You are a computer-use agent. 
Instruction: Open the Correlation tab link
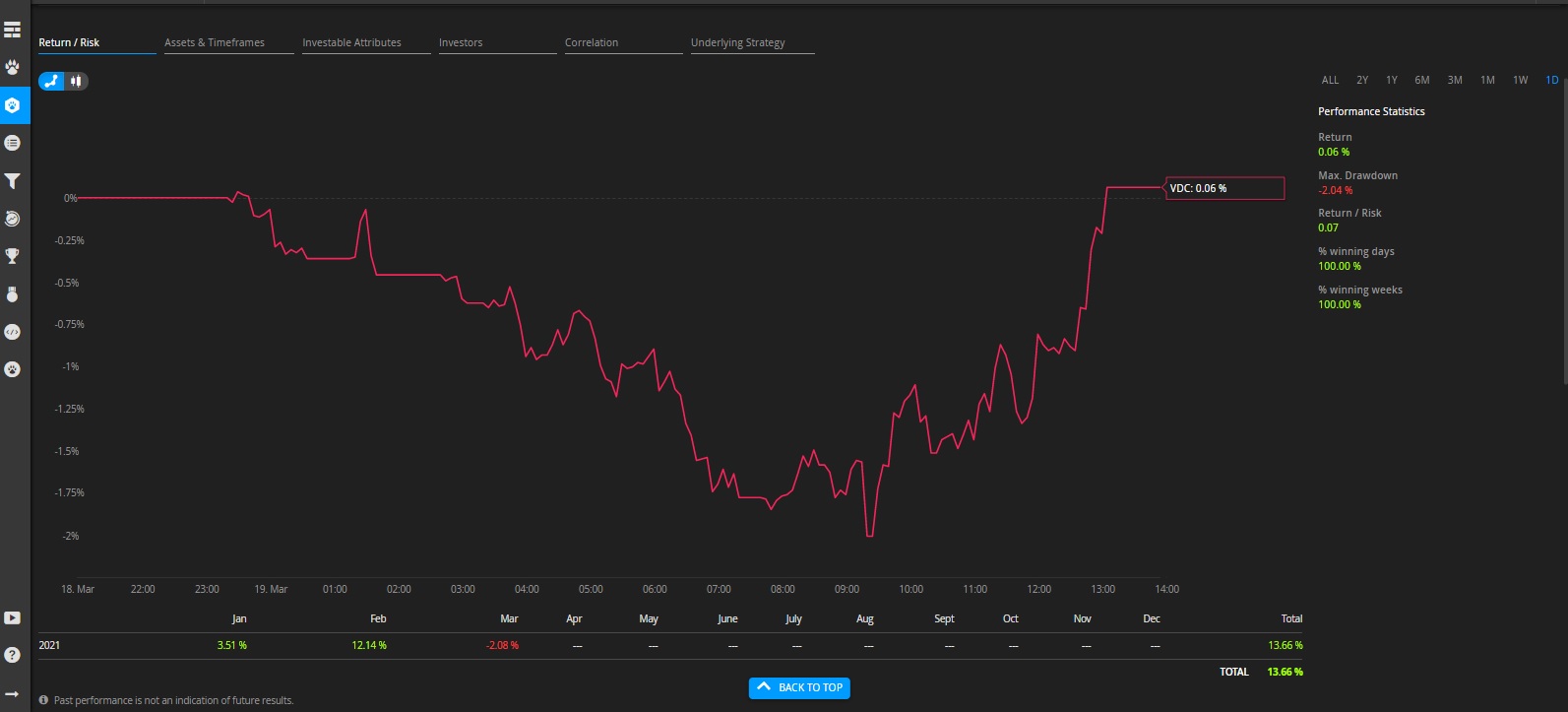(x=592, y=43)
